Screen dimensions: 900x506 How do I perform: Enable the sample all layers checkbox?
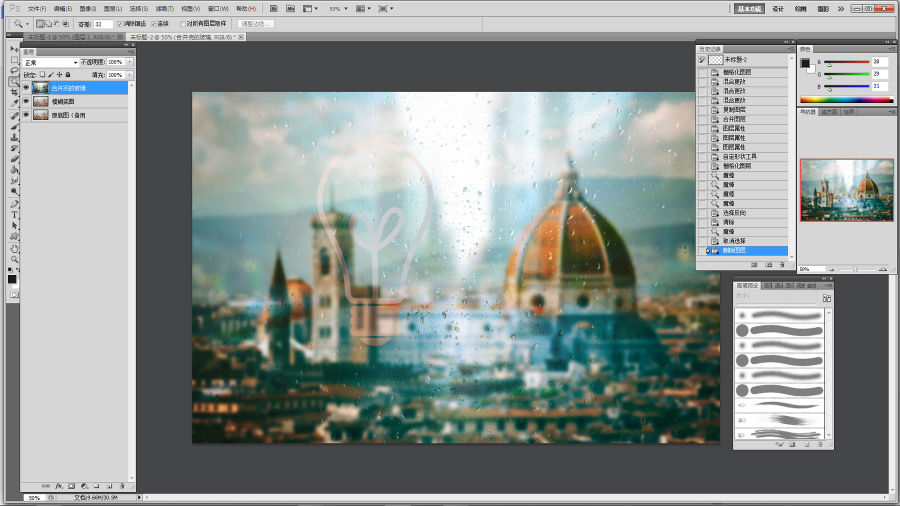[x=183, y=23]
